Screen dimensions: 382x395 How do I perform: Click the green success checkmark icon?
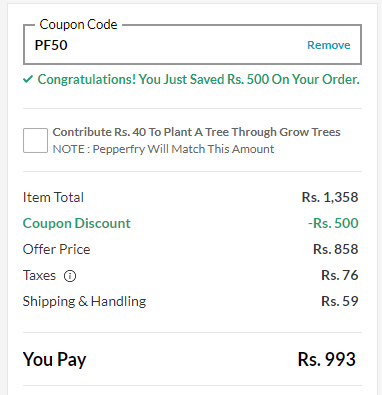coord(28,79)
